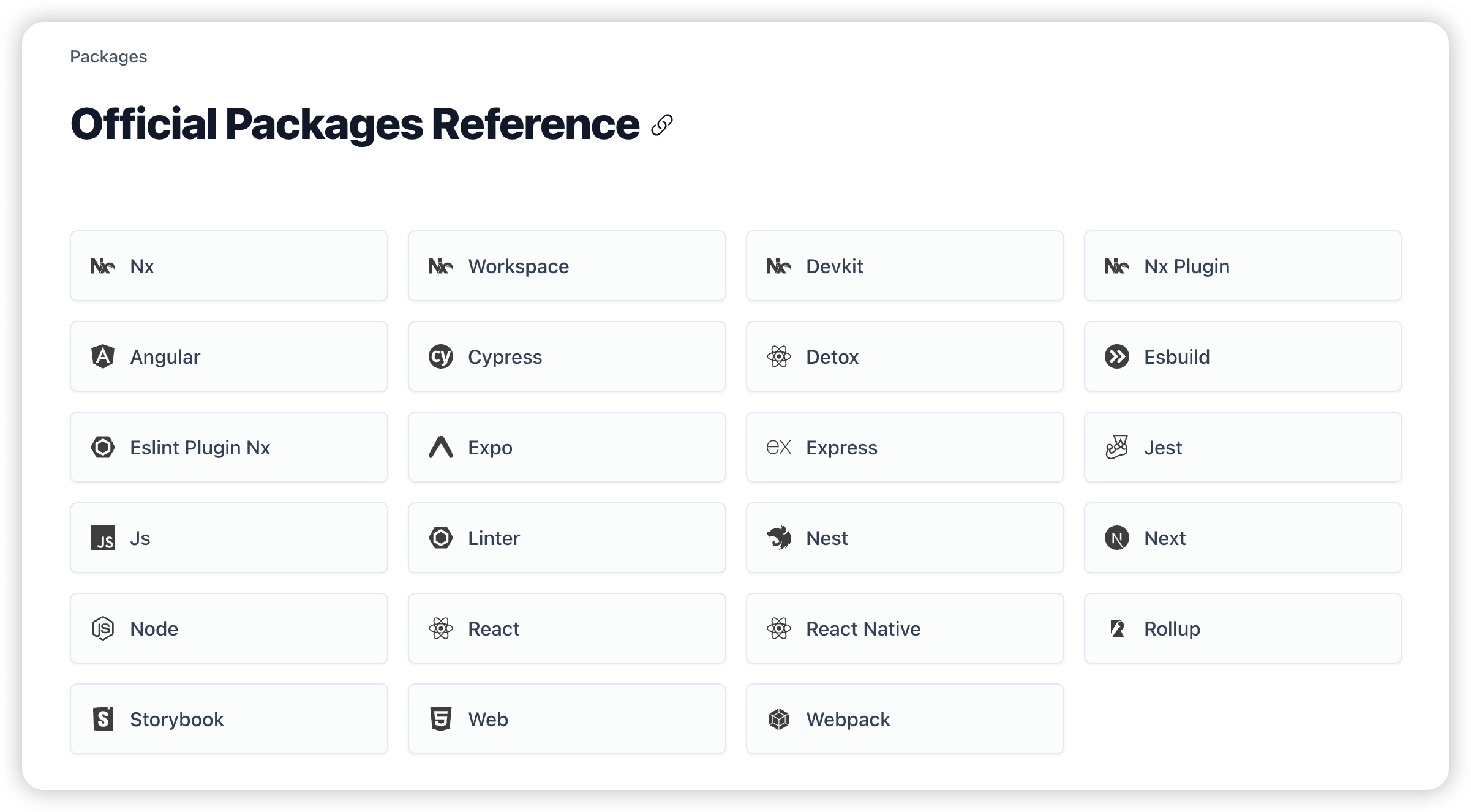Click the NestJS logo icon
The image size is (1471, 812).
click(779, 538)
